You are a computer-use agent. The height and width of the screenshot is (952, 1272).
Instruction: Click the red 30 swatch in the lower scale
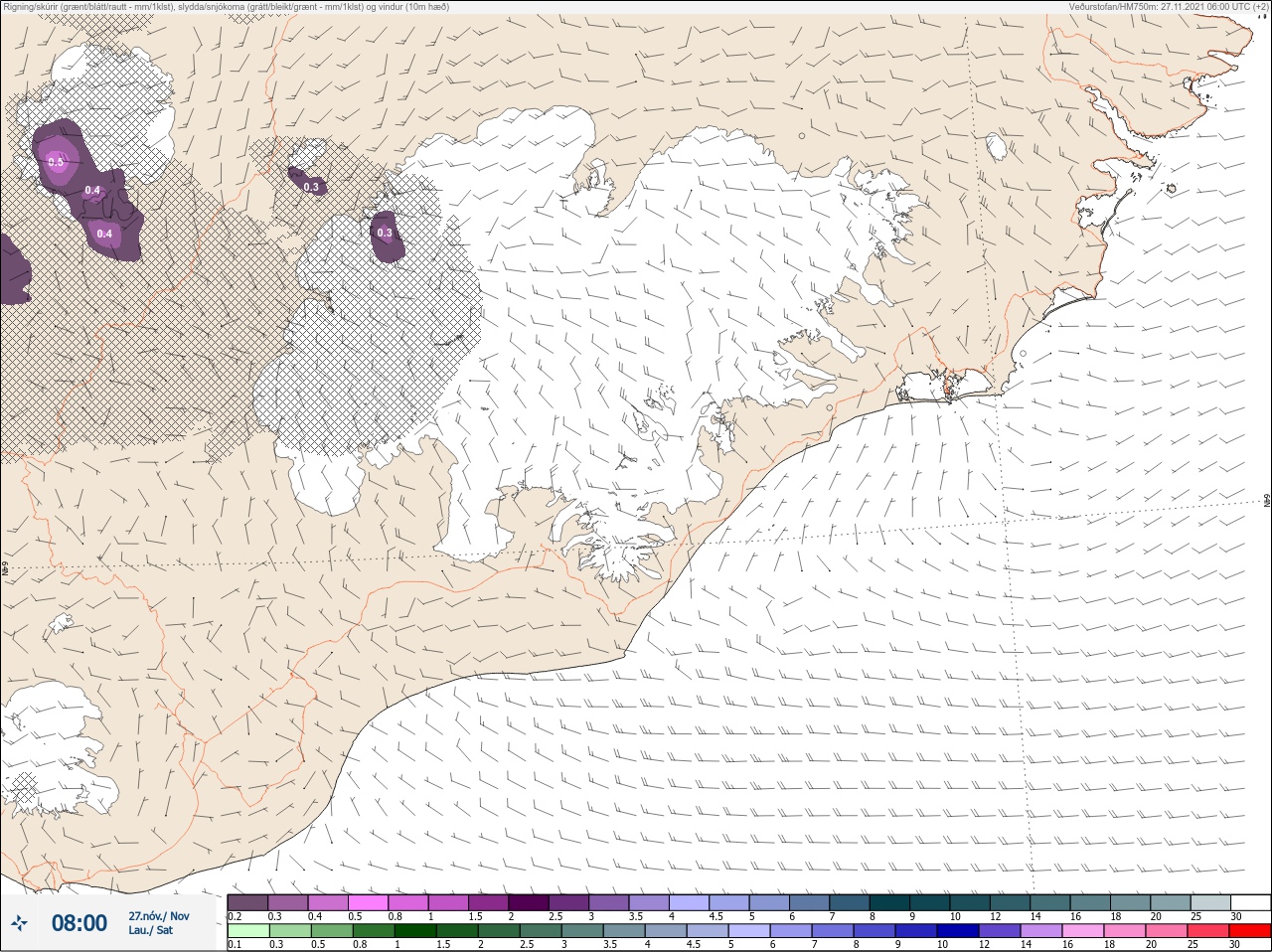pos(1250,932)
